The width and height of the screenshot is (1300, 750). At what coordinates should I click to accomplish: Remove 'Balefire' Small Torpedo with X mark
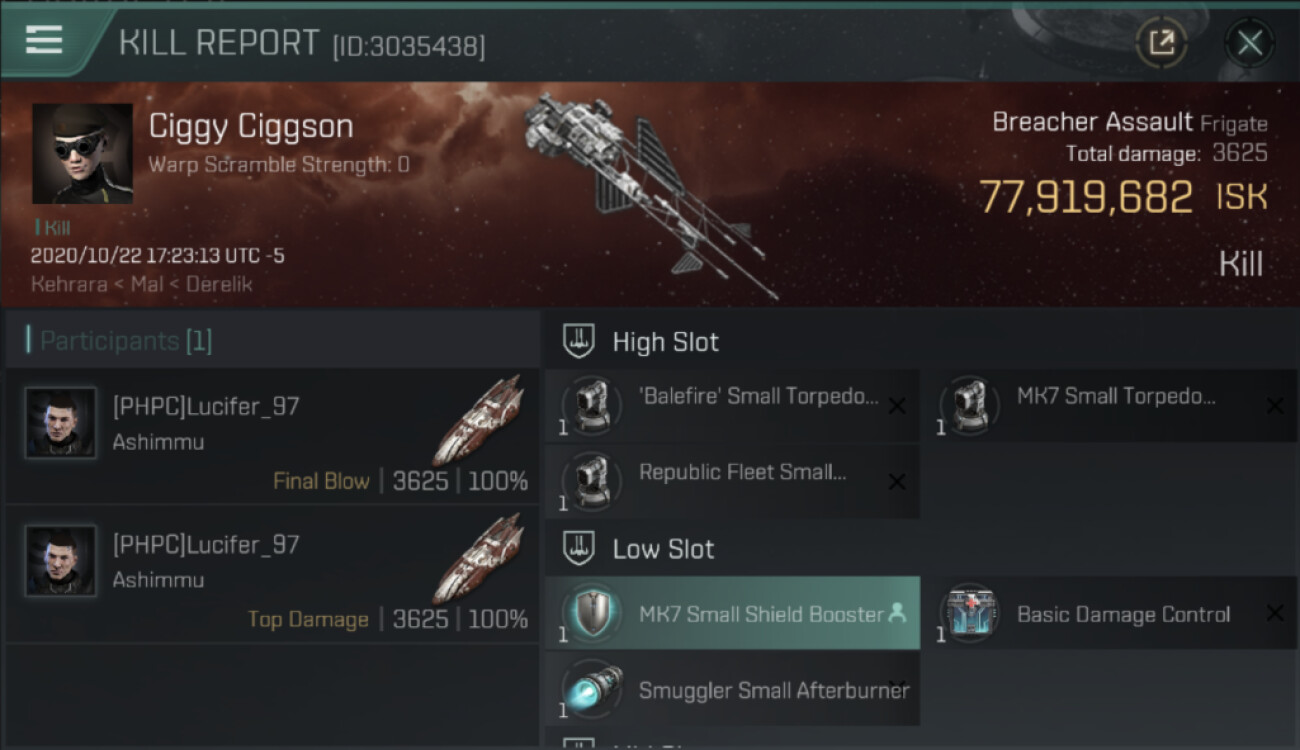point(897,405)
